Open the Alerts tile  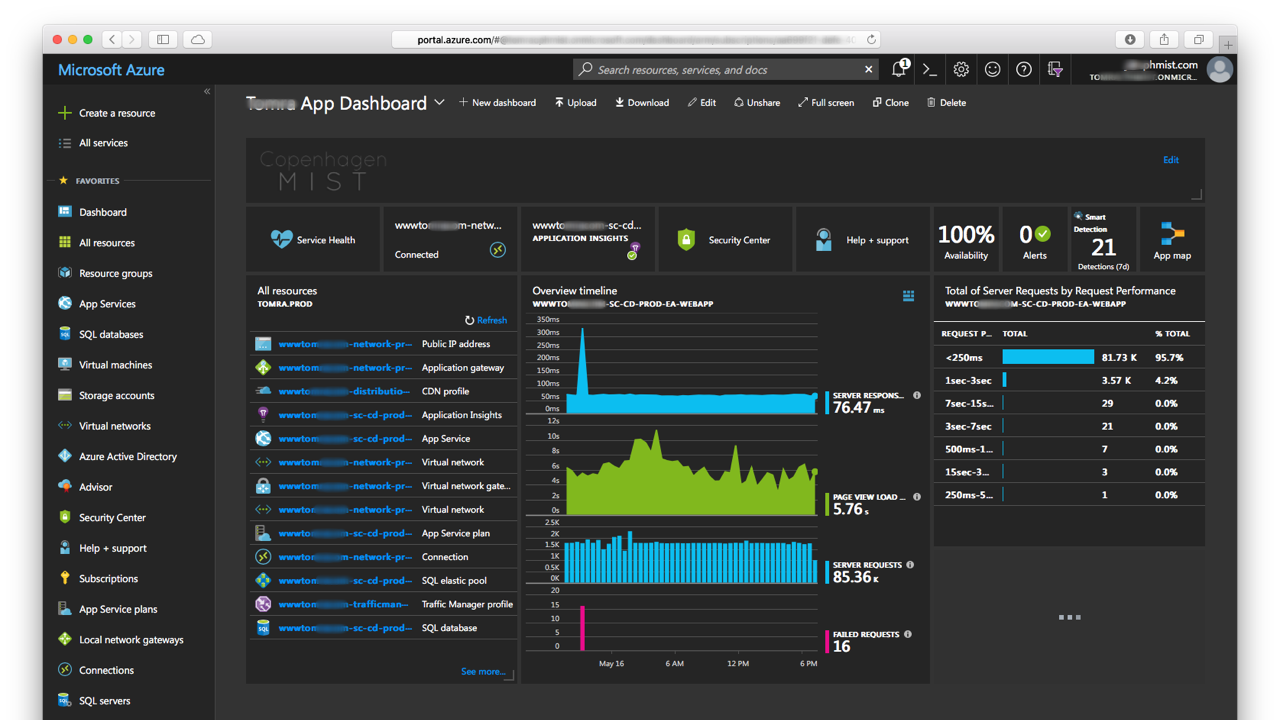tap(1035, 239)
